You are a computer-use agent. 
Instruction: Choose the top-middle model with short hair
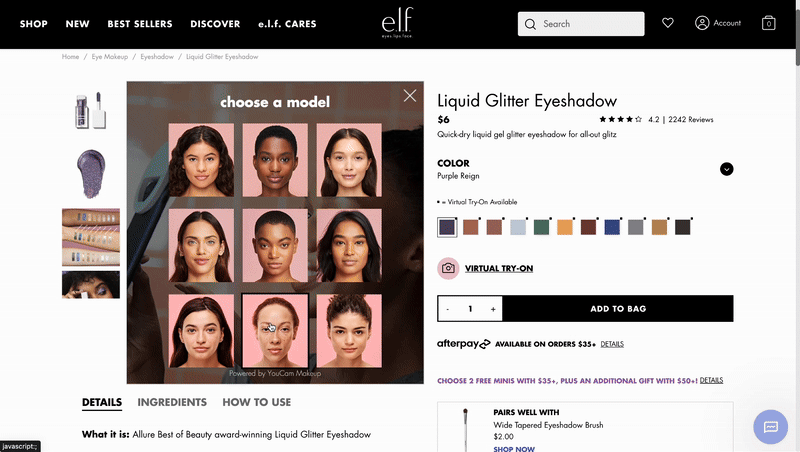275,160
